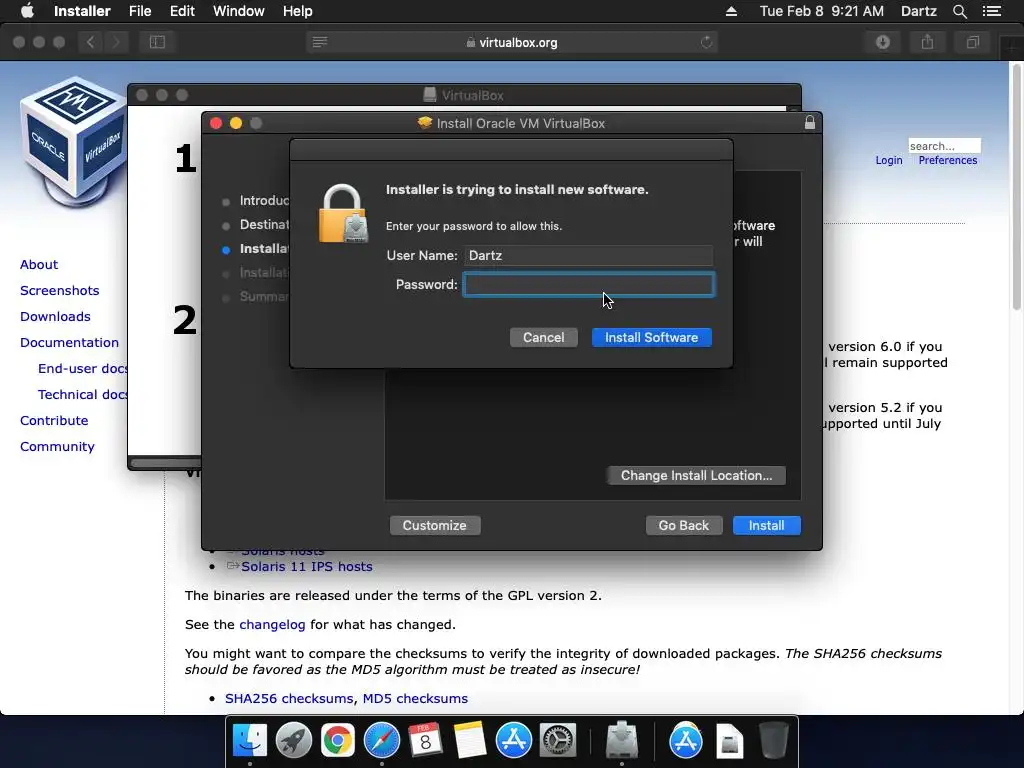Open the Edit menu

tap(182, 11)
